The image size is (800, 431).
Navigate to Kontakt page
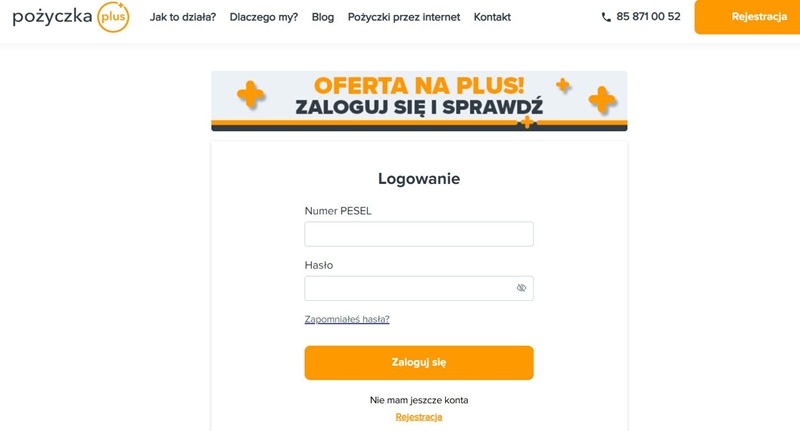492,17
